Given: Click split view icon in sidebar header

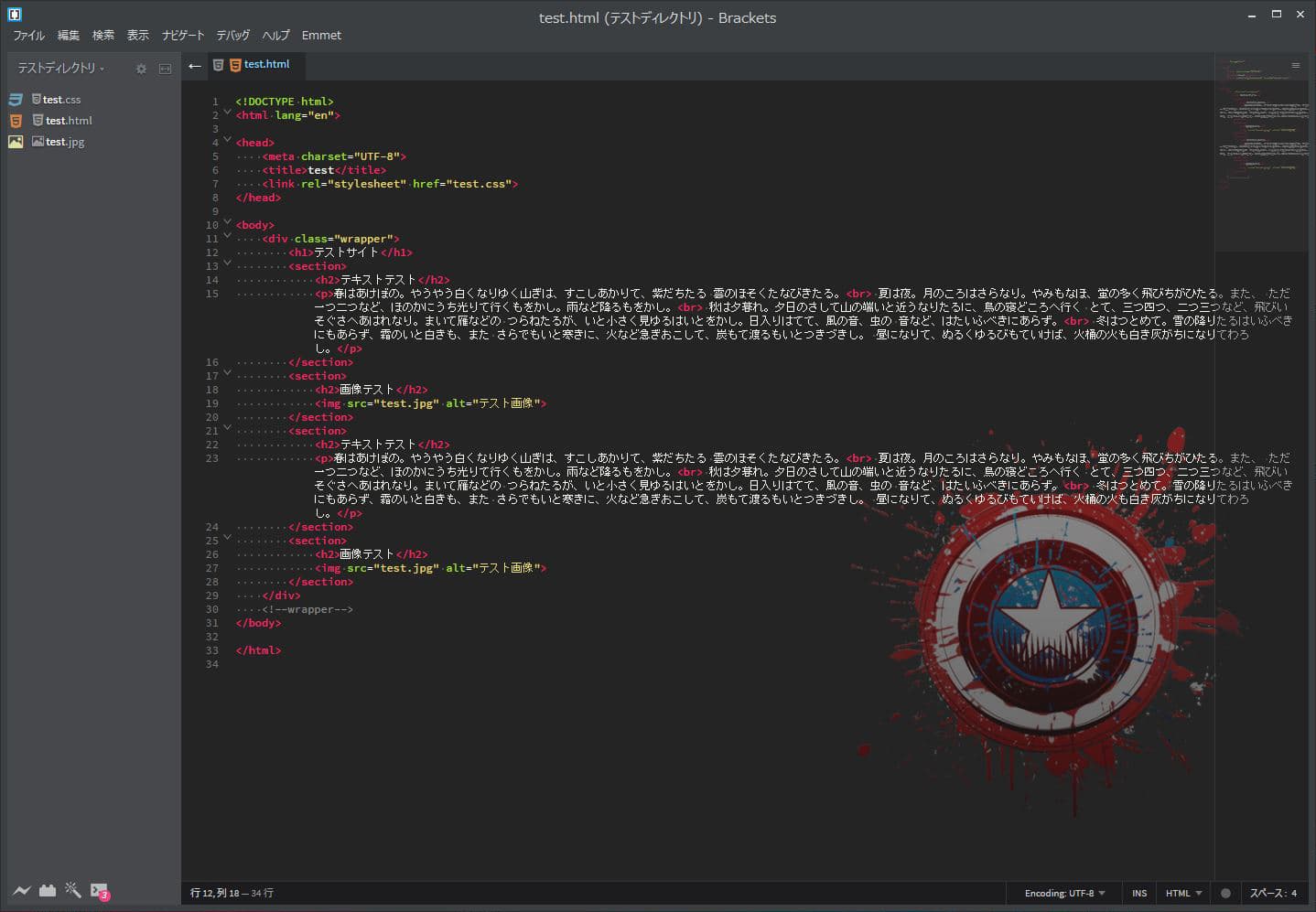Looking at the screenshot, I should 165,69.
